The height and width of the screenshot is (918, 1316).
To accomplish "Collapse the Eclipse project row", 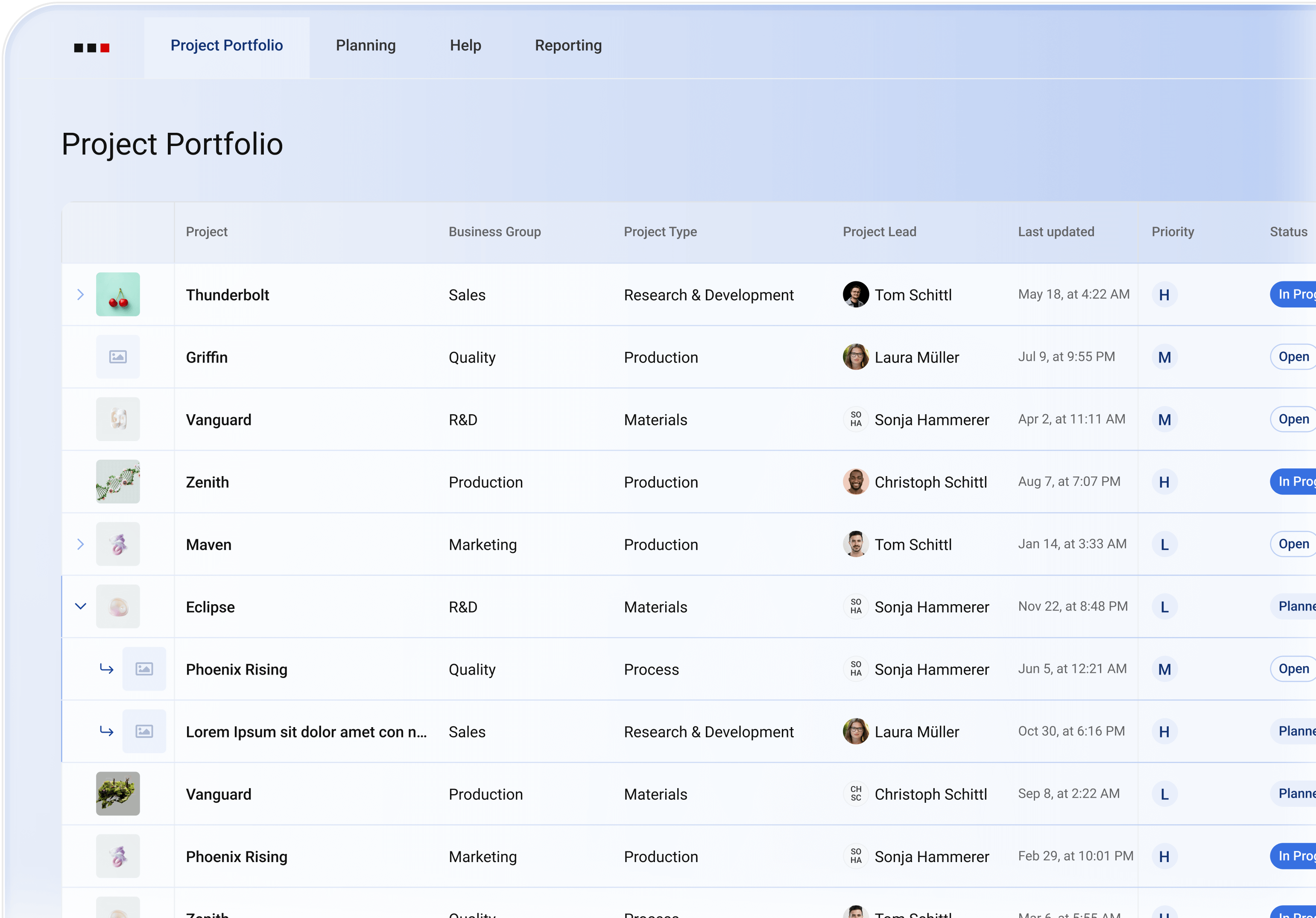I will coord(80,606).
